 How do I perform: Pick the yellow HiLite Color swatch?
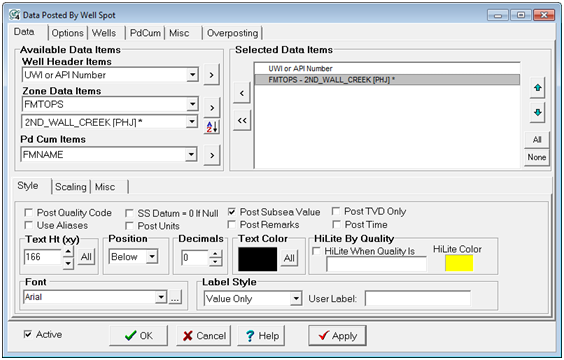(x=459, y=263)
